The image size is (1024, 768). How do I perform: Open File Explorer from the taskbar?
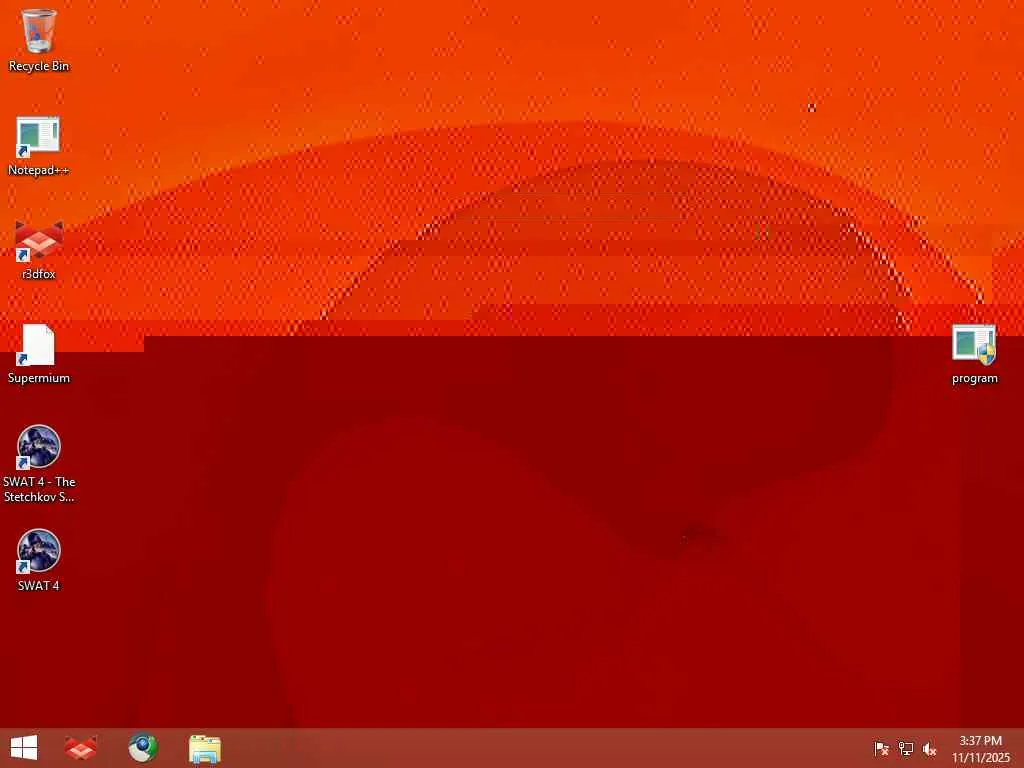click(x=204, y=748)
